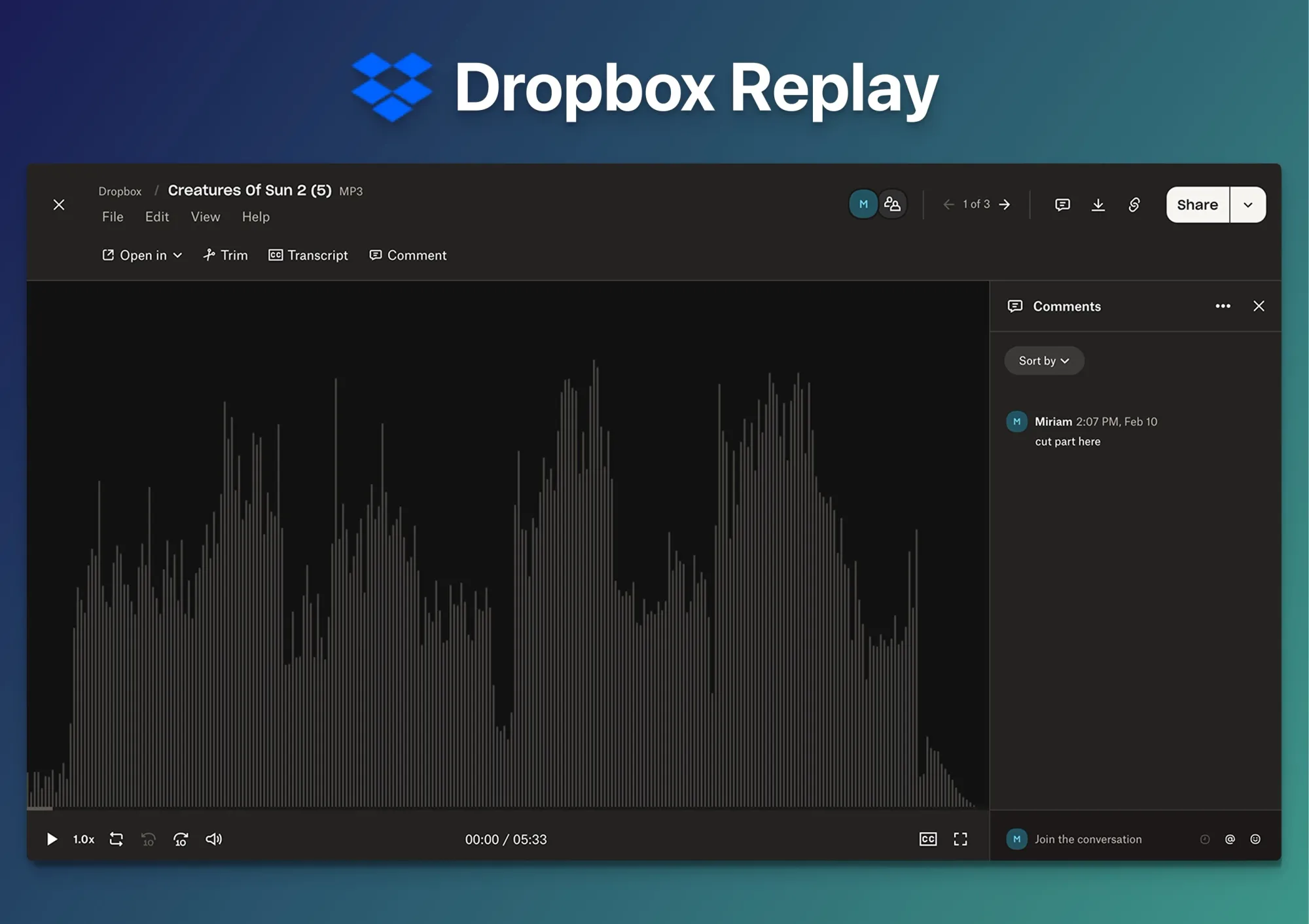Open the Edit menu
This screenshot has width=1309, height=924.
[x=156, y=217]
